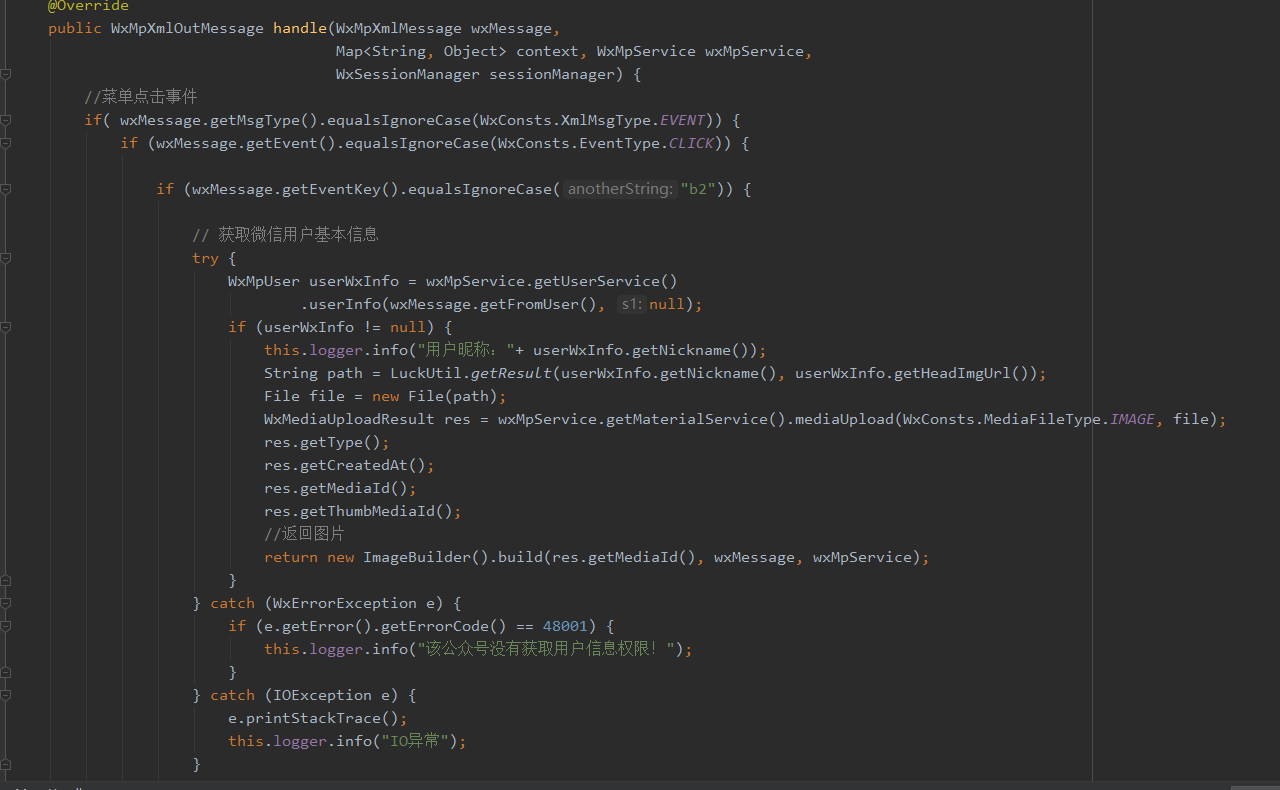Fold the handle method at sessionManager line
This screenshot has width=1280, height=790.
[6, 74]
